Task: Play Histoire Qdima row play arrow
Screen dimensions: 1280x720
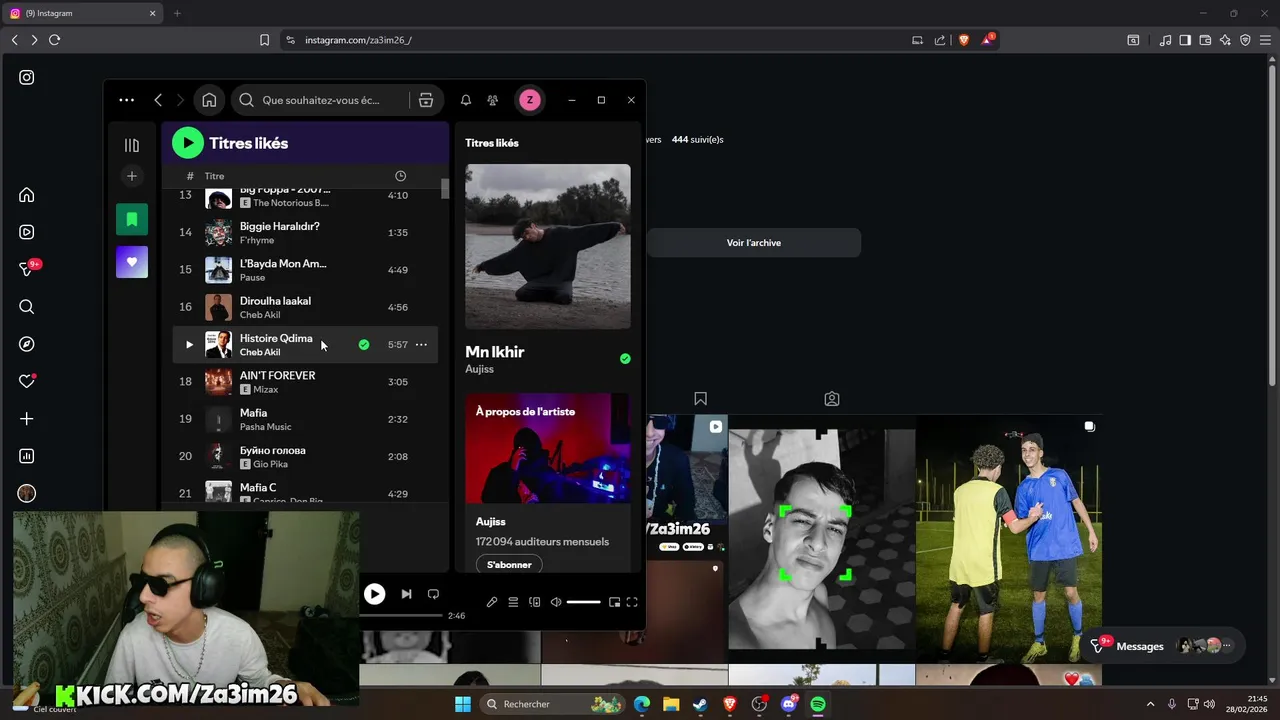Action: [189, 345]
